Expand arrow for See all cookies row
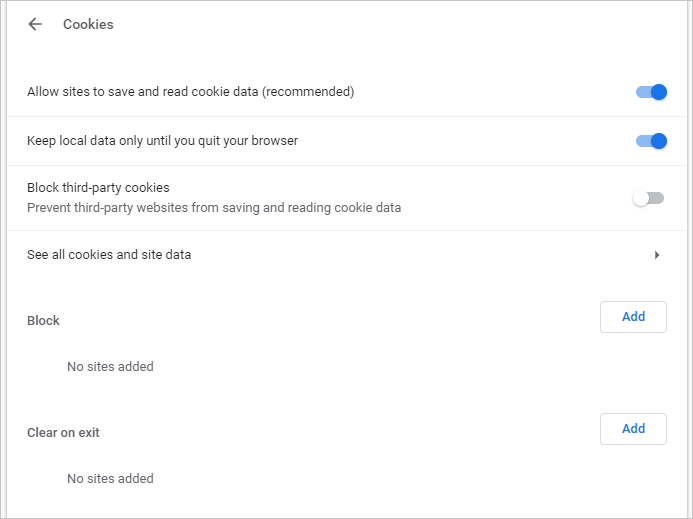This screenshot has height=519, width=693. pos(657,255)
